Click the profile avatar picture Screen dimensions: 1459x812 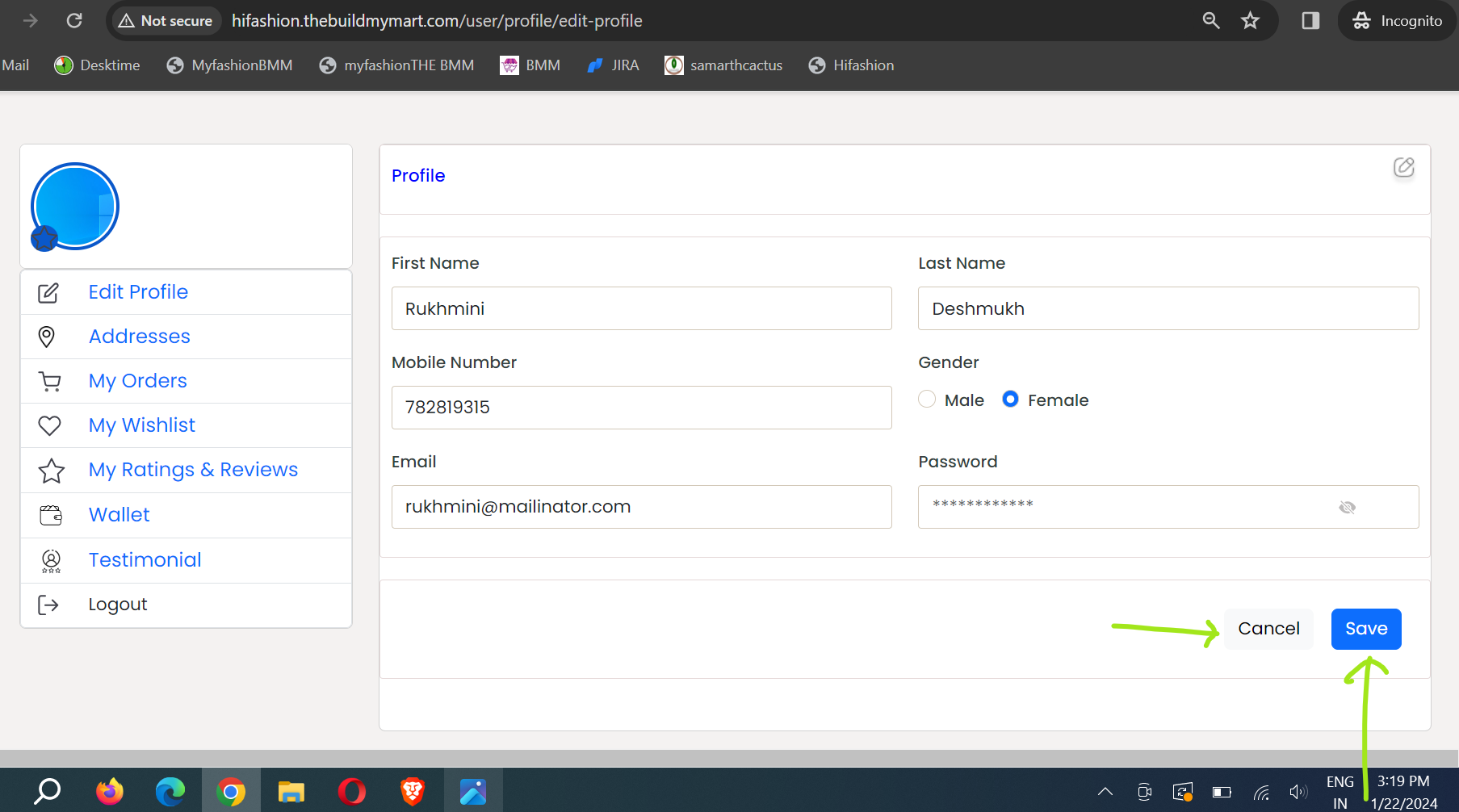pos(75,206)
